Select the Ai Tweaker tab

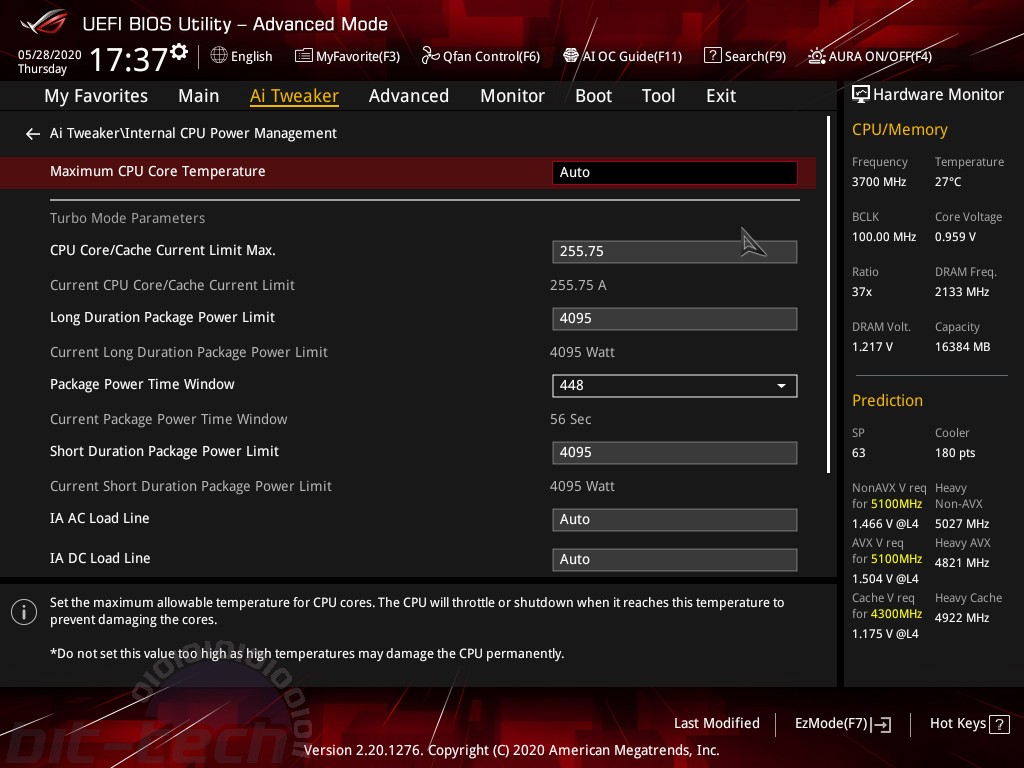[294, 96]
